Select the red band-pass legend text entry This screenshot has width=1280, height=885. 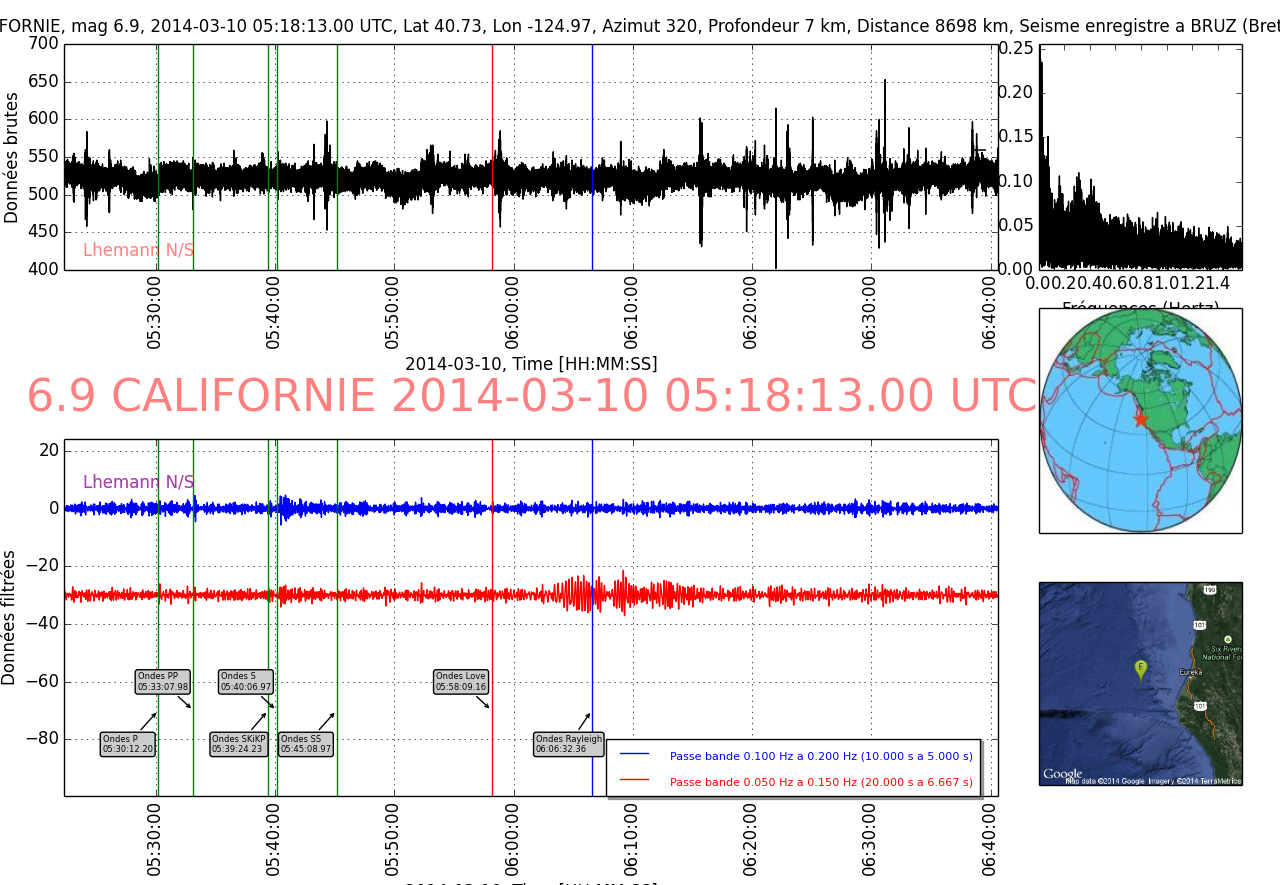[x=821, y=782]
